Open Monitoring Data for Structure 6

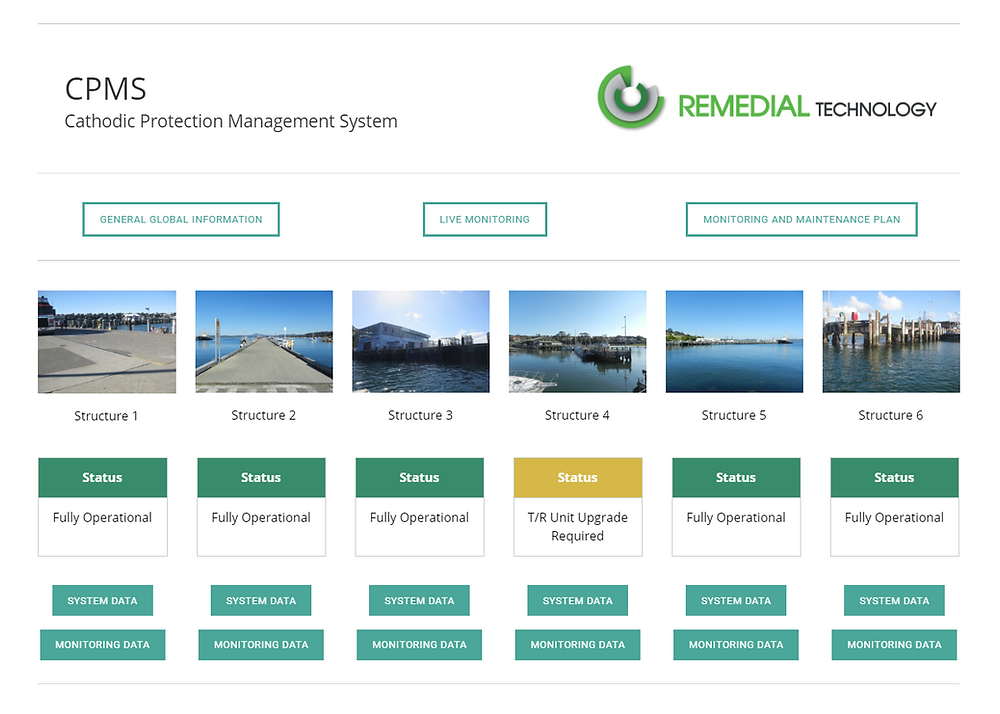(893, 645)
